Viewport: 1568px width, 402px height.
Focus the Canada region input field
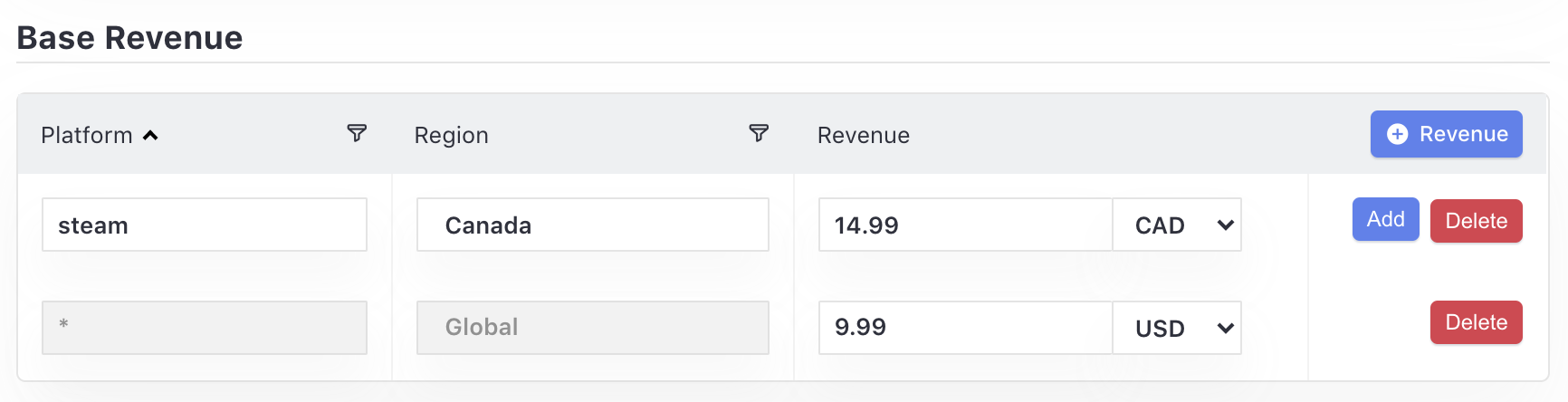[593, 225]
